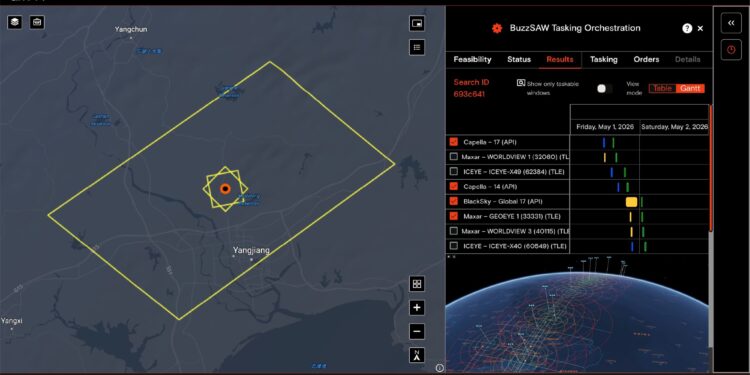
Task: Select the orange target marker on map
Action: coord(225,188)
